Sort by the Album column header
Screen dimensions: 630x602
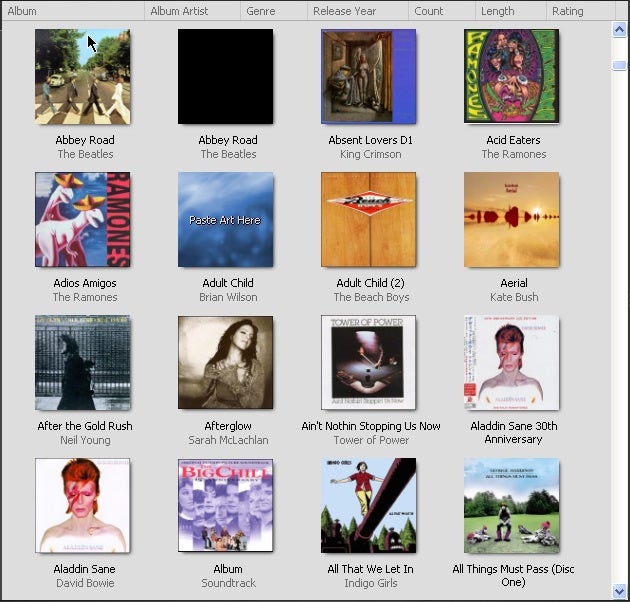pyautogui.click(x=73, y=11)
